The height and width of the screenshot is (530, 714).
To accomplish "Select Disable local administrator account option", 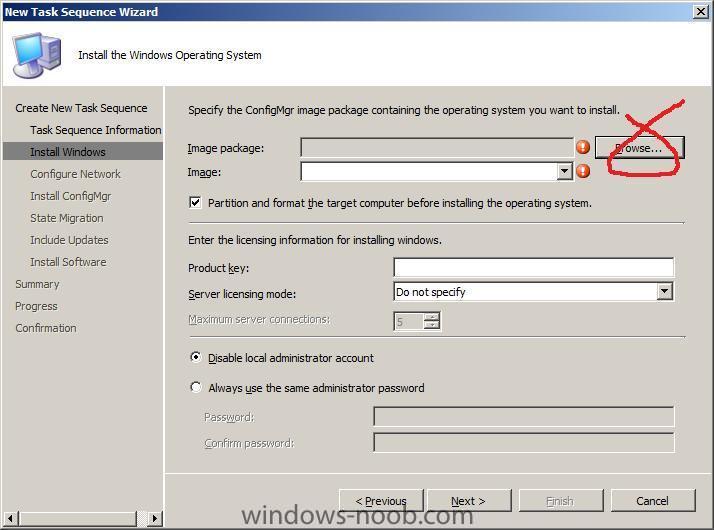I will (196, 357).
